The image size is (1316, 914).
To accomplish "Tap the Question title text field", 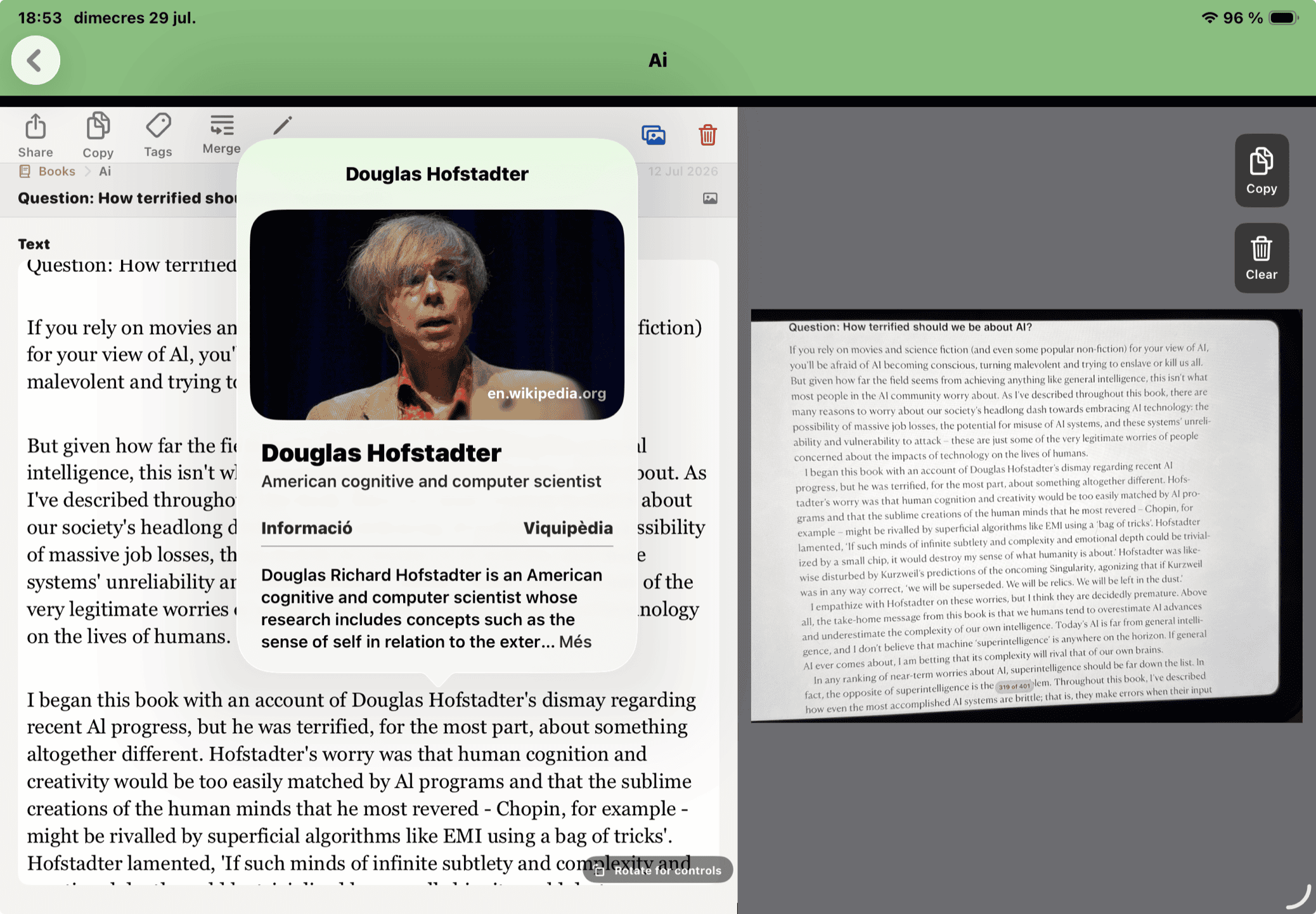I will click(127, 198).
